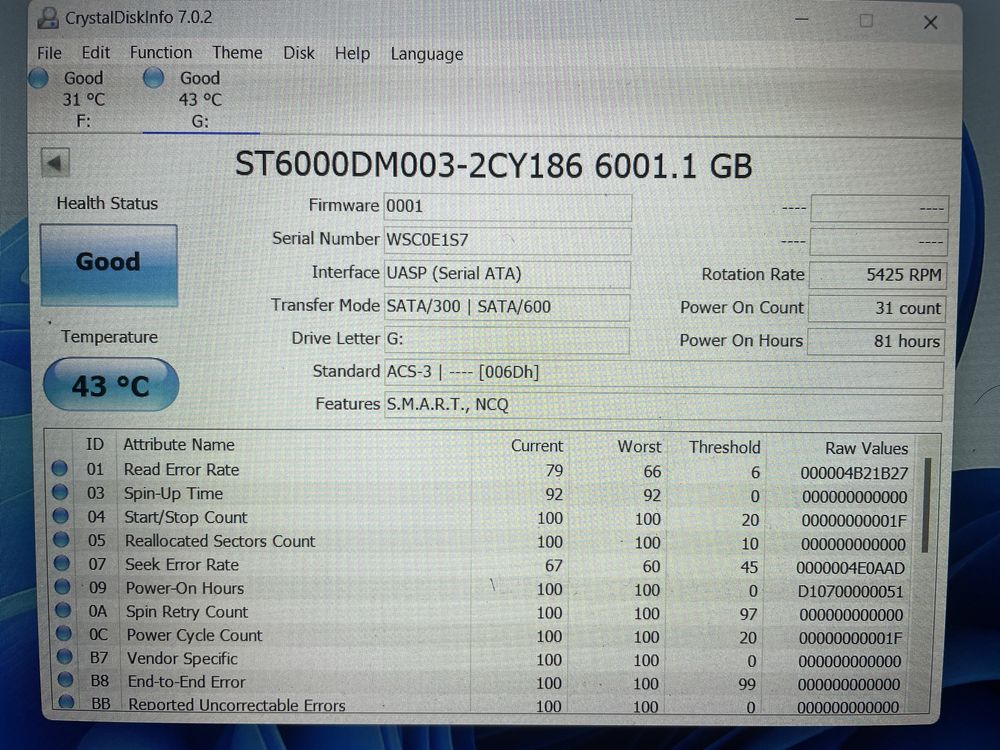The height and width of the screenshot is (750, 1000).
Task: Select the Spin Retry Count attribute name
Action: click(187, 612)
